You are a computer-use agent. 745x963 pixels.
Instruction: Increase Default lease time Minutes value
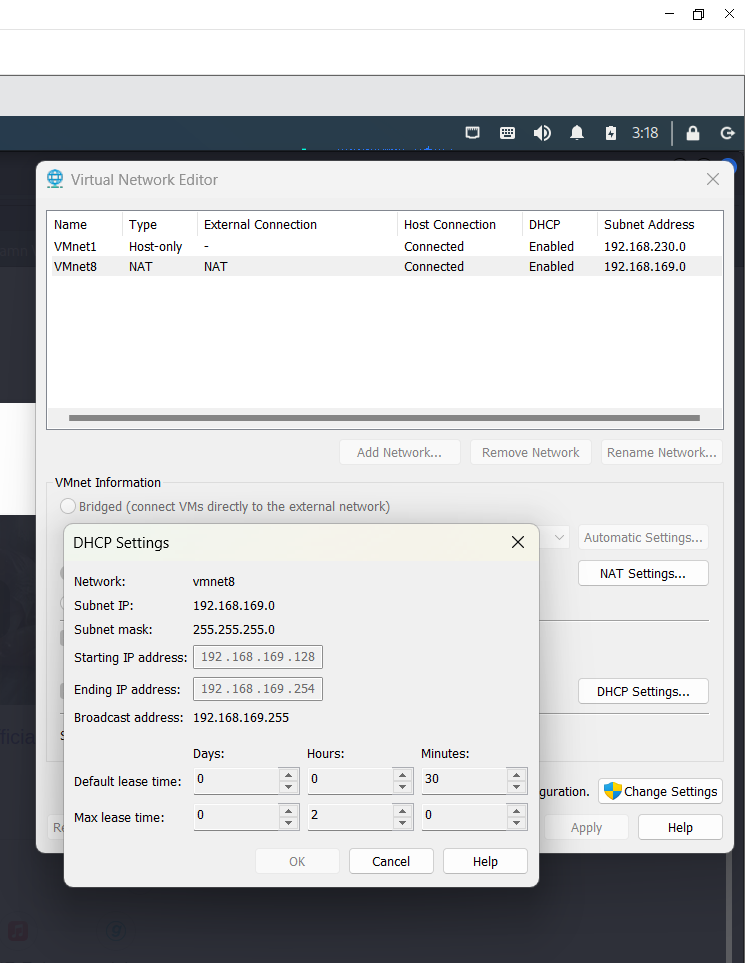pos(517,774)
